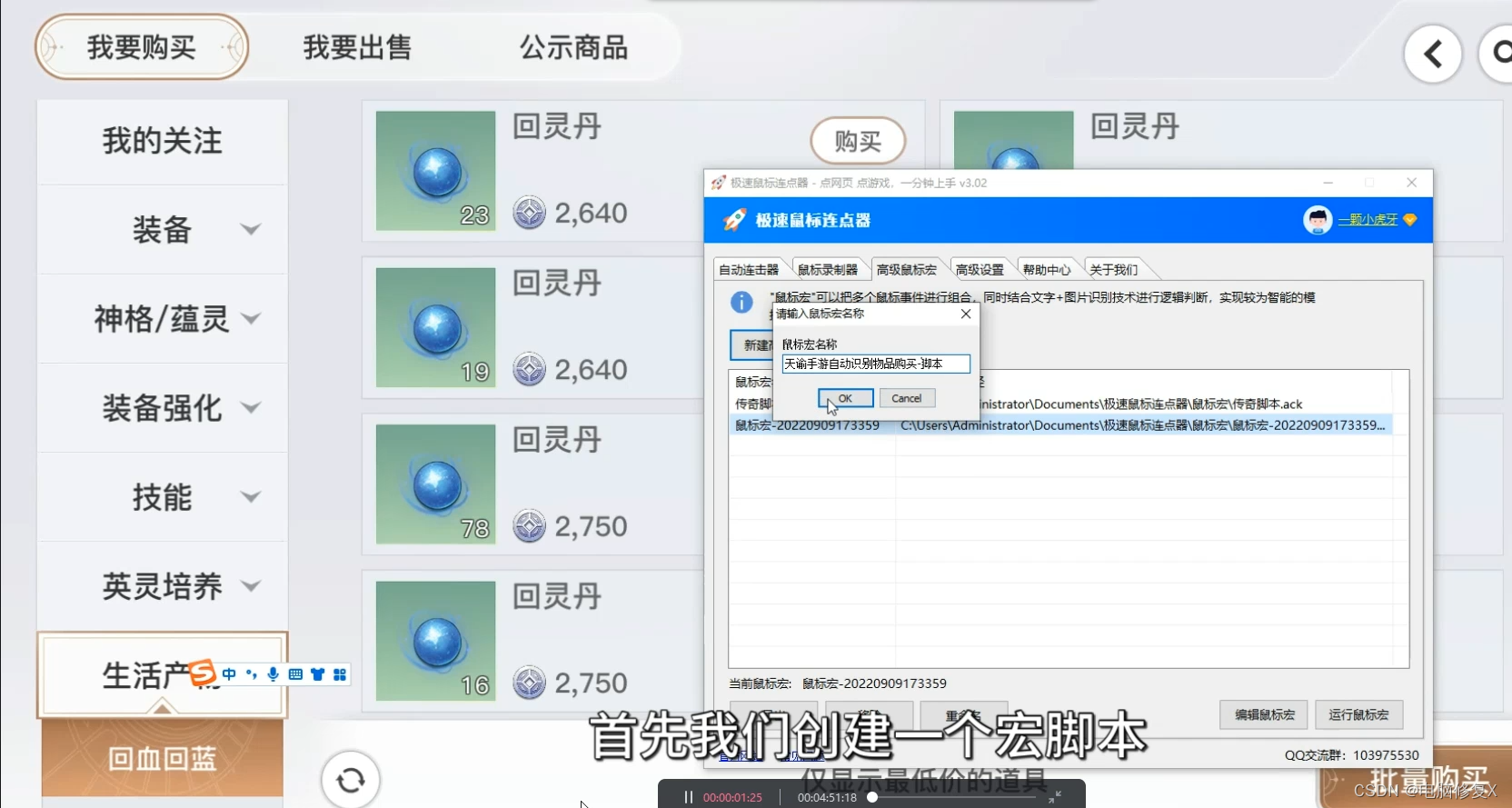Open the 高级鼠标宏 tab
The image size is (1512, 808).
[907, 270]
